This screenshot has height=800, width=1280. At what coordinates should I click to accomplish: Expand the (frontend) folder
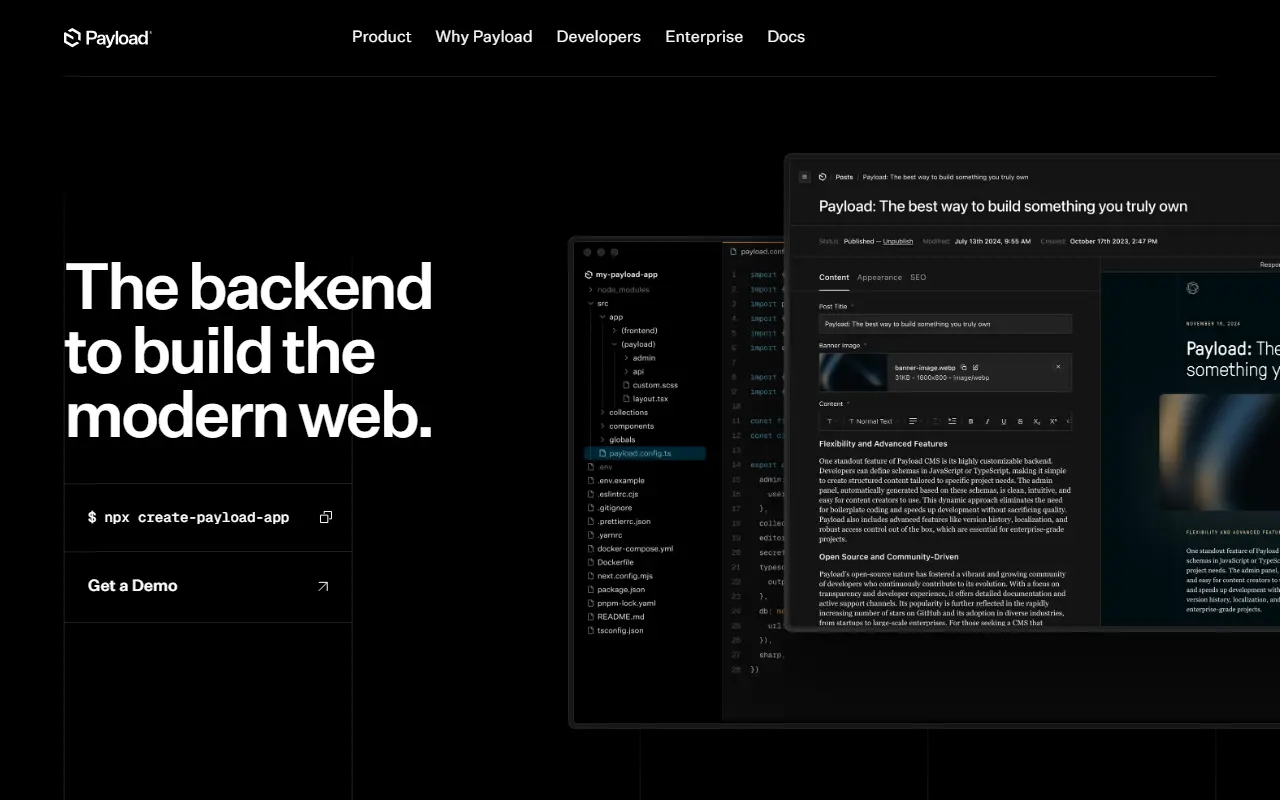[x=634, y=330]
